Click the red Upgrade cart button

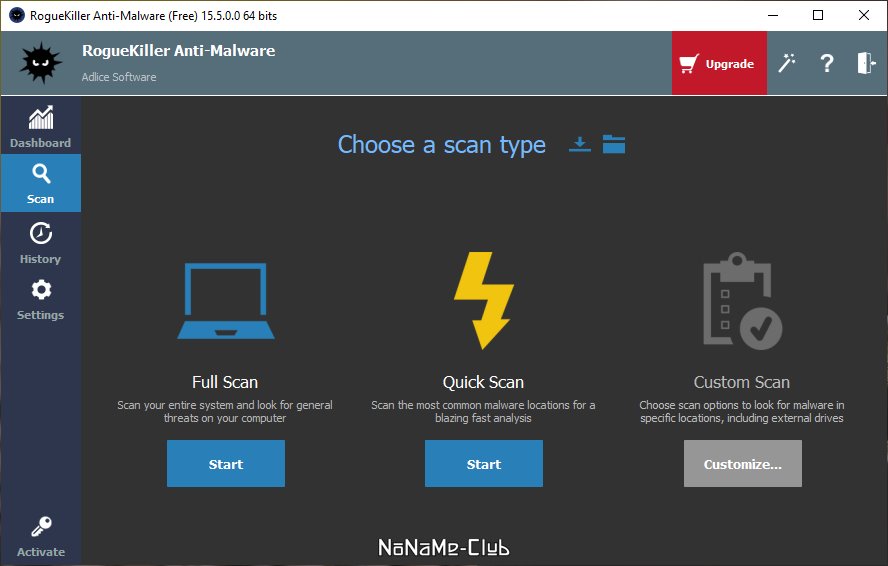(719, 63)
